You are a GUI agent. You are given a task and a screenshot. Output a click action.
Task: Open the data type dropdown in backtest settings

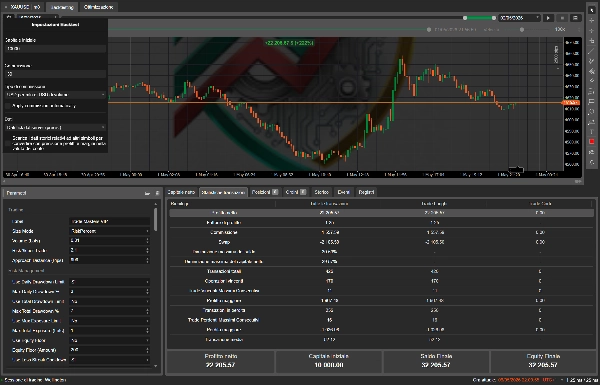[55, 95]
